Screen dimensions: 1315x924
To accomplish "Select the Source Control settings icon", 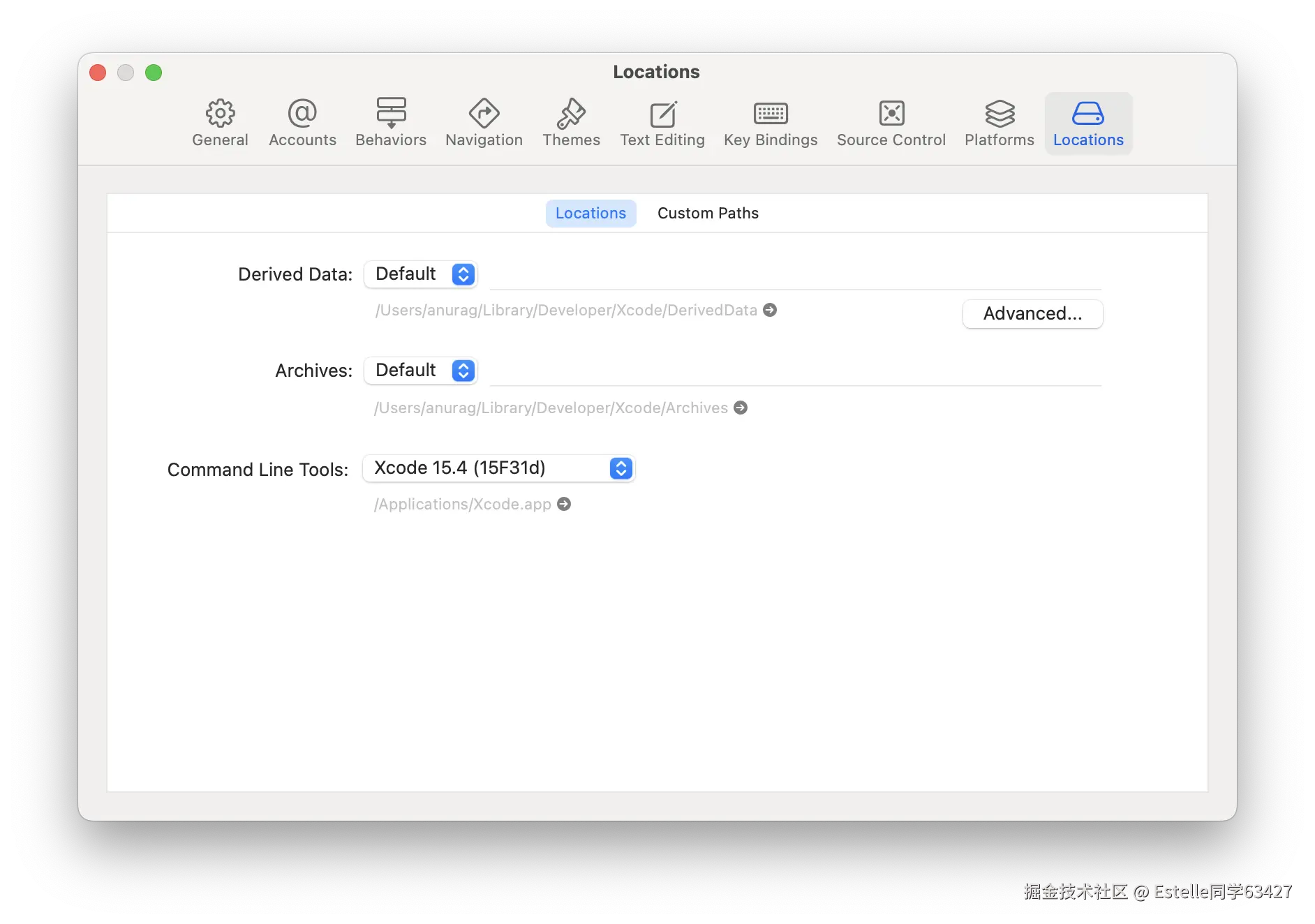I will 891,122.
